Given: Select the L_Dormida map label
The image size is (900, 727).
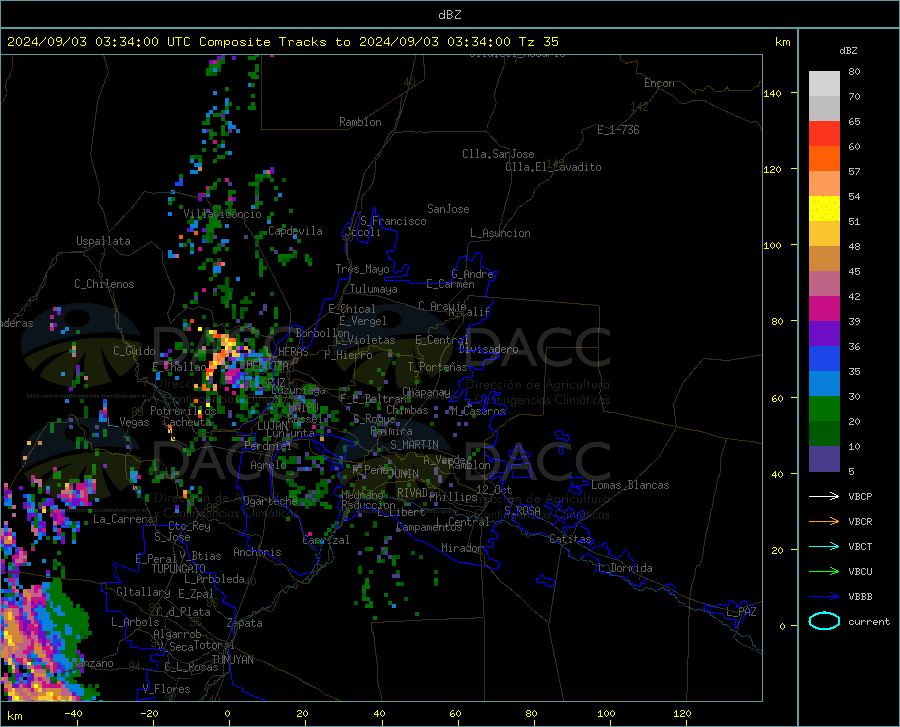Looking at the screenshot, I should (x=624, y=568).
